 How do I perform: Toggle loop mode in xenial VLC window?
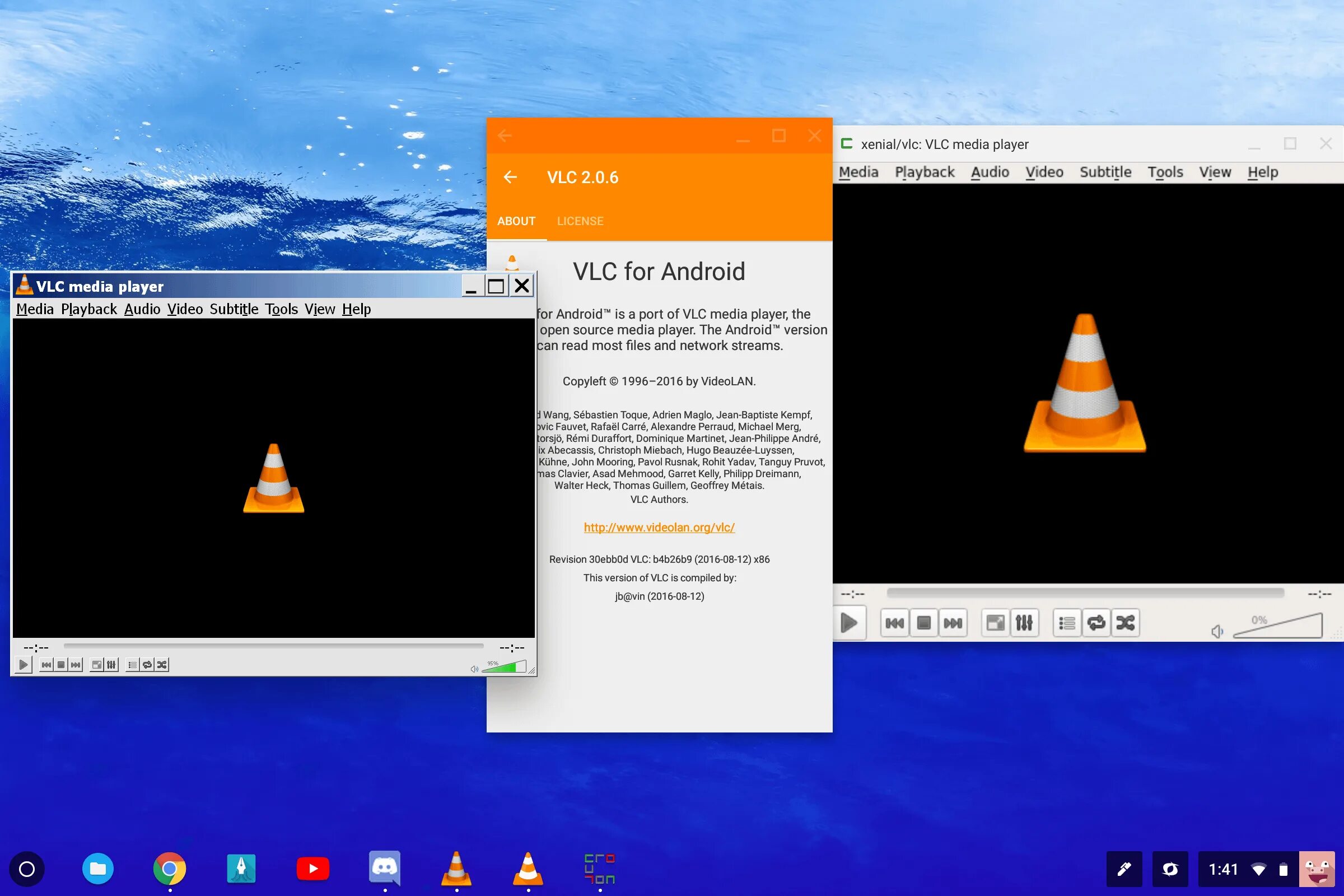tap(1096, 622)
